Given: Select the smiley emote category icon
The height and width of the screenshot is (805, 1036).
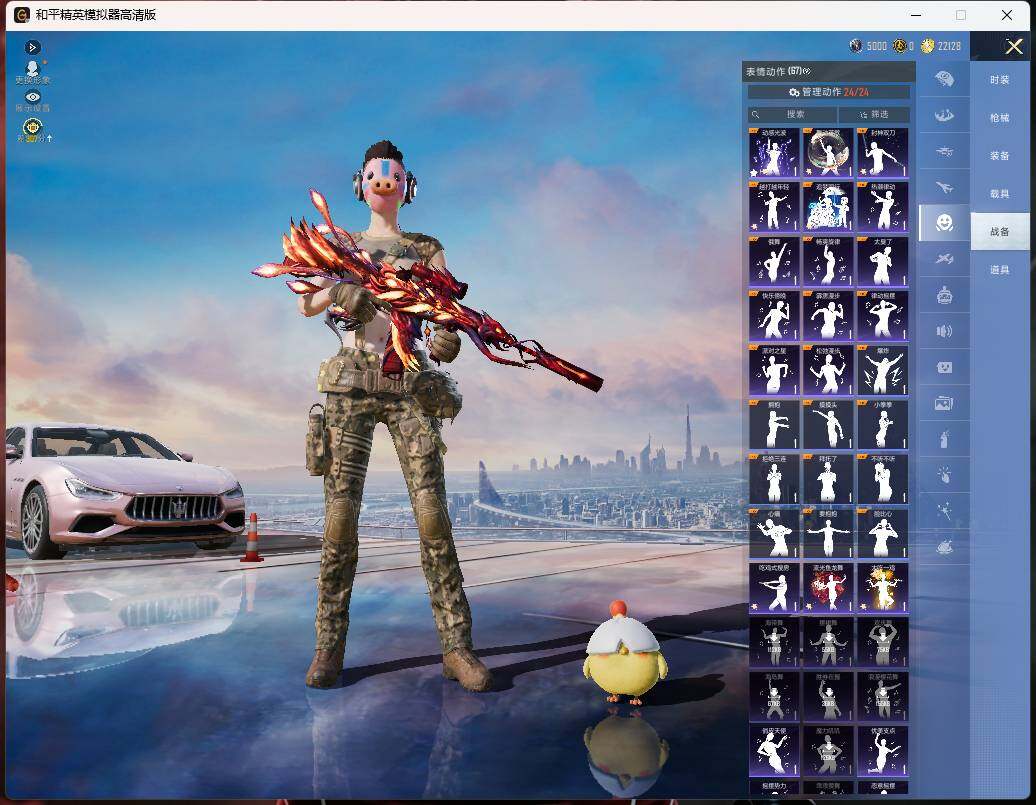Looking at the screenshot, I should click(944, 223).
